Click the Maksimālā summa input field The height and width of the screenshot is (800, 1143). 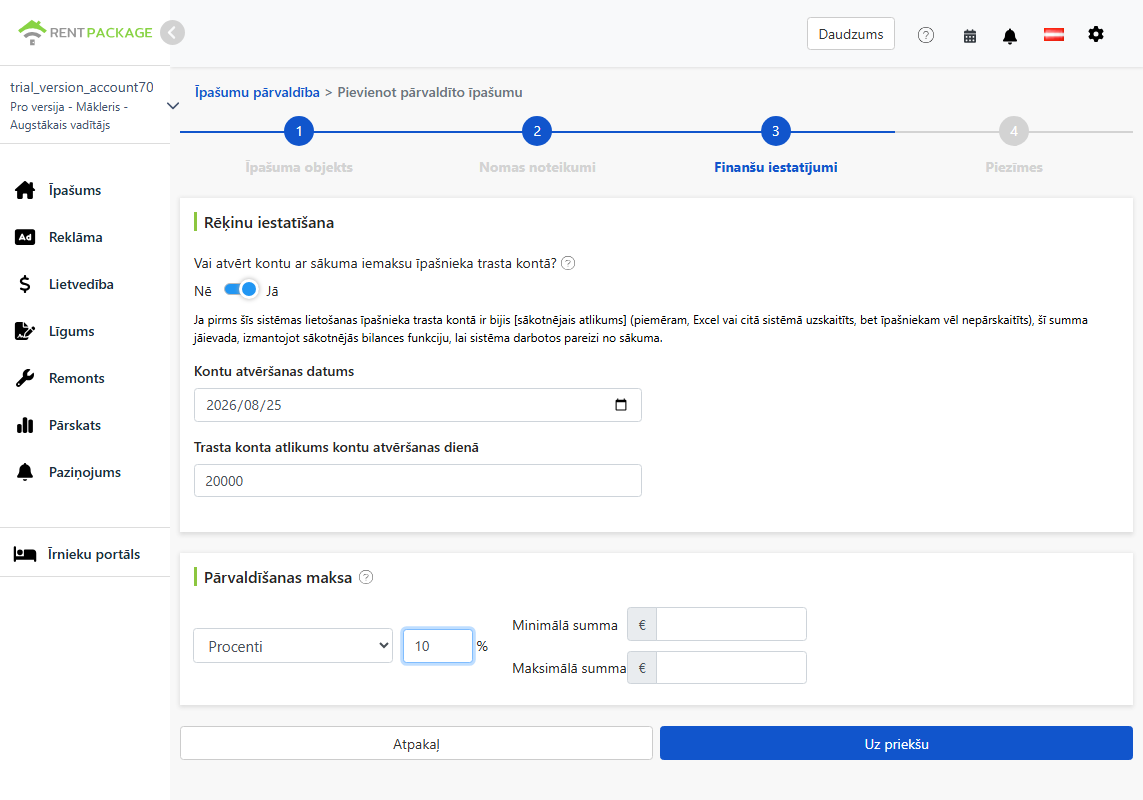click(x=731, y=667)
